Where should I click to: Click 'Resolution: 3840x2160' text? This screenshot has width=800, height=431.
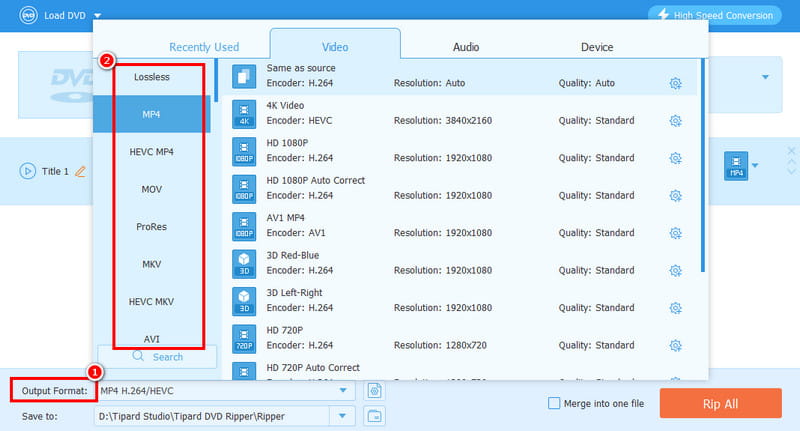(443, 120)
